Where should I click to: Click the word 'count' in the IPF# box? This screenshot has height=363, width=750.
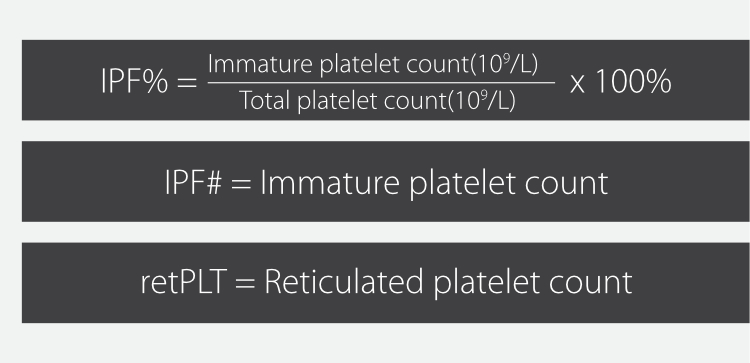[566, 183]
